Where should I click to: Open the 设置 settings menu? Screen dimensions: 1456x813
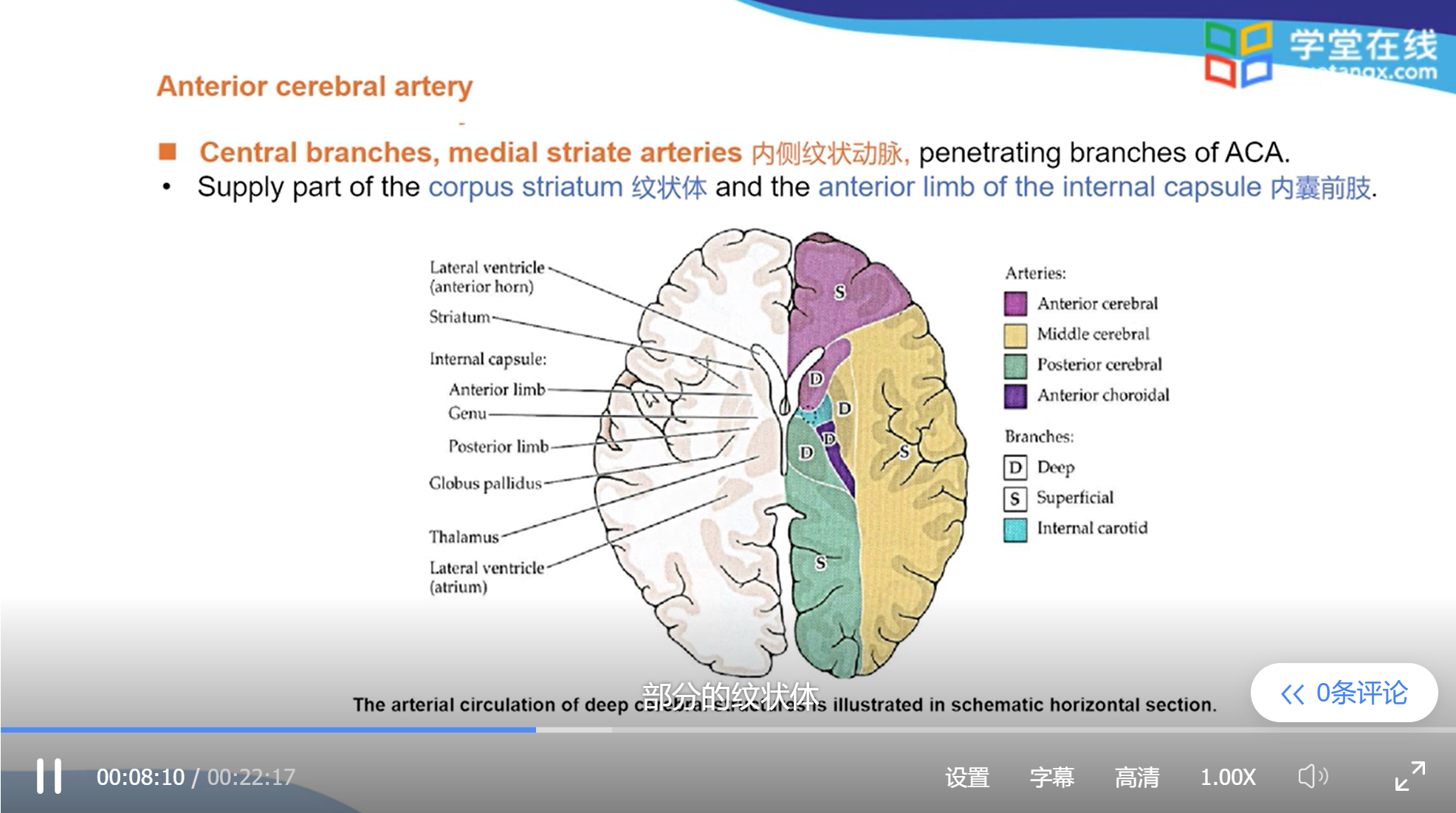pyautogui.click(x=966, y=777)
